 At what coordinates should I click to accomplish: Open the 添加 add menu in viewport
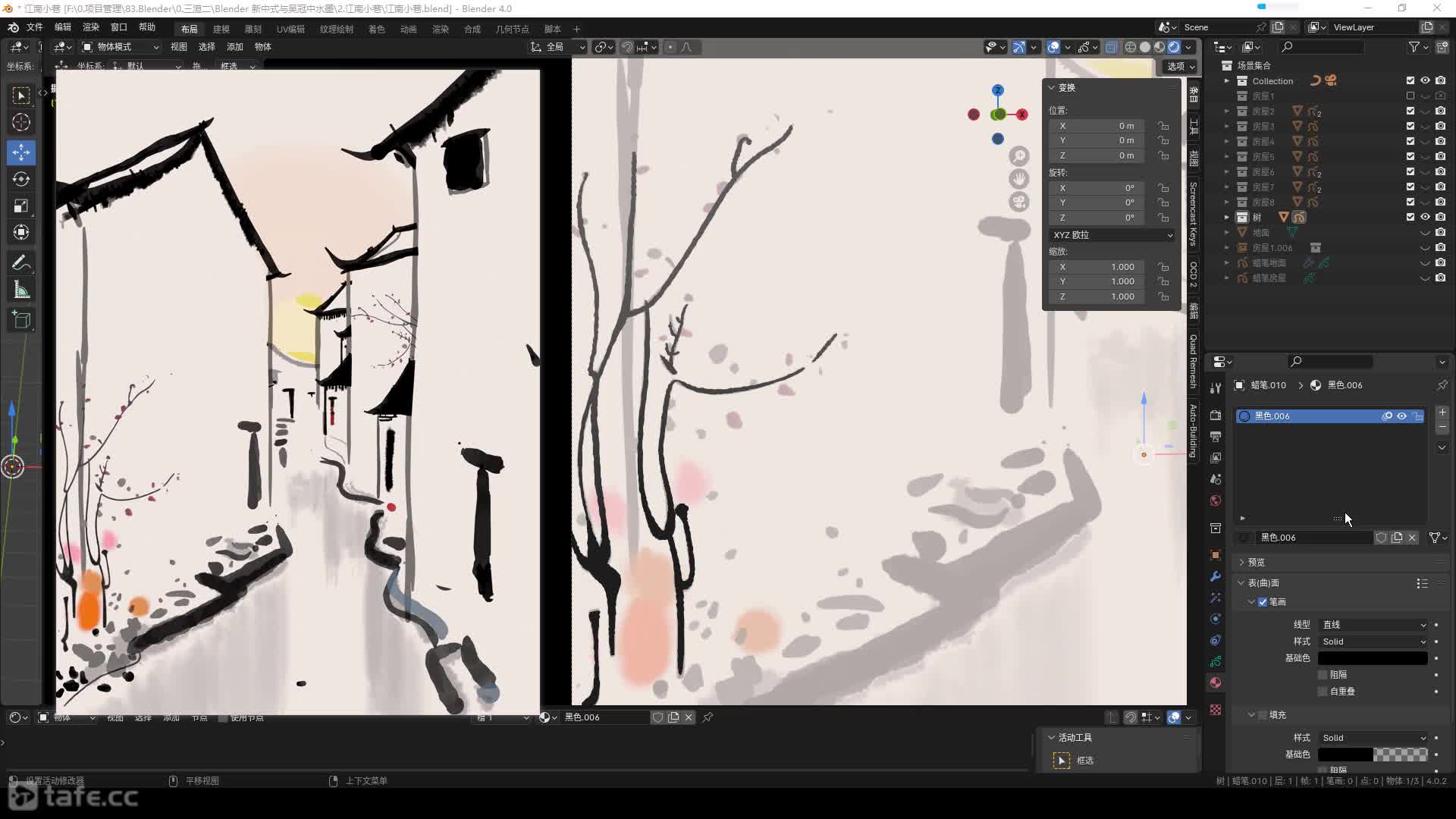coord(234,47)
